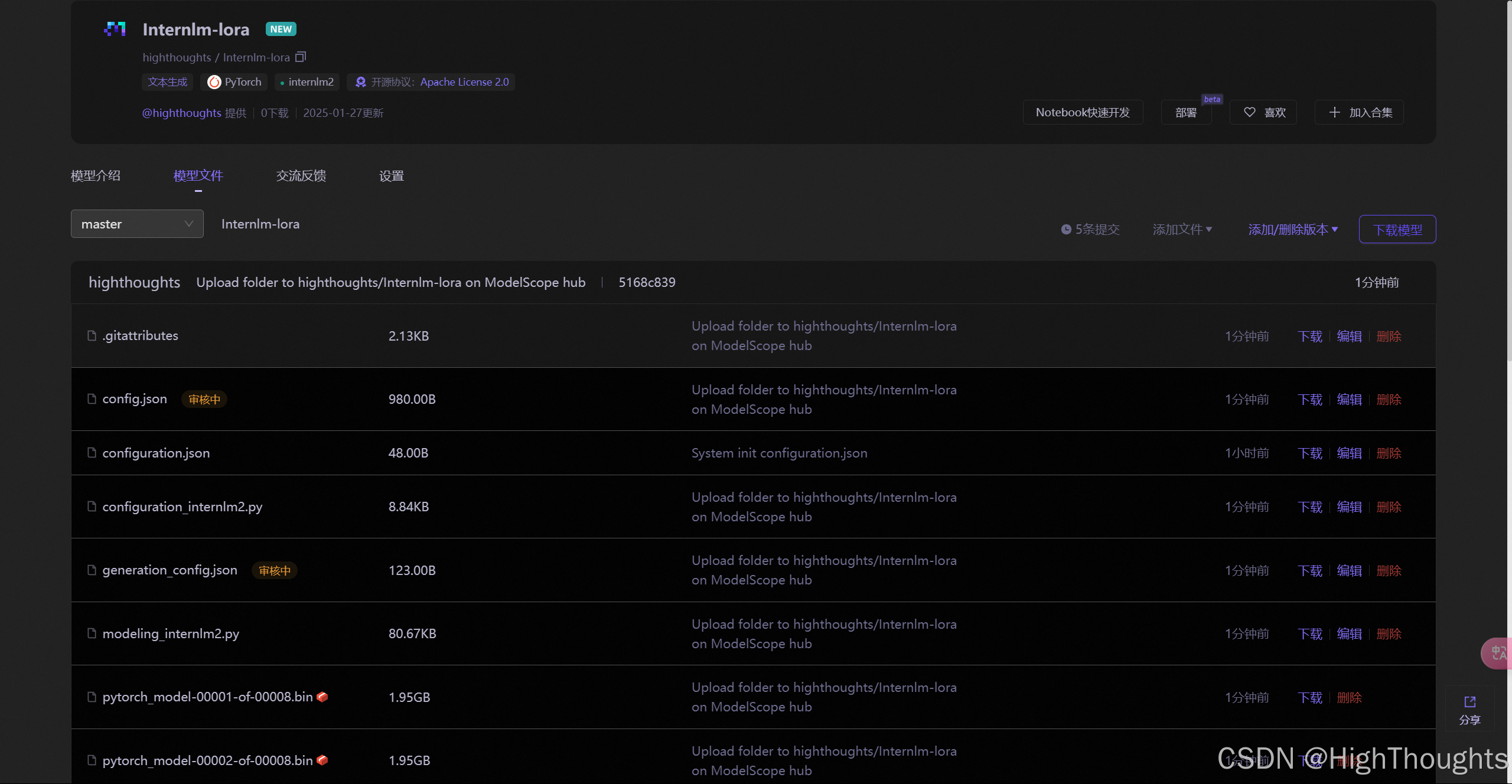Delete generation_config.json
Image resolution: width=1512 pixels, height=784 pixels.
1389,570
